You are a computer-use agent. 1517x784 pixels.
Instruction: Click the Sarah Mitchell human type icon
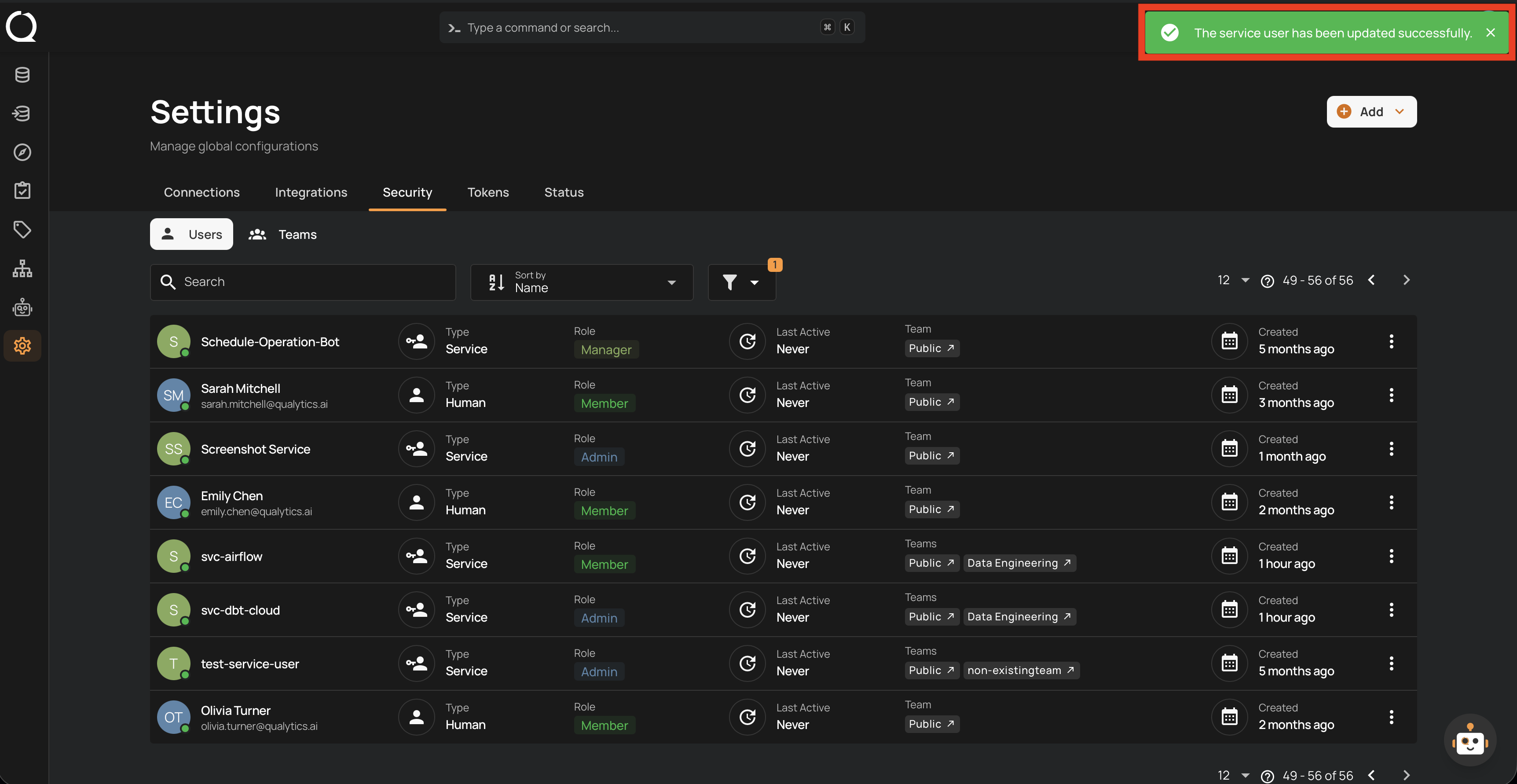[x=416, y=395]
